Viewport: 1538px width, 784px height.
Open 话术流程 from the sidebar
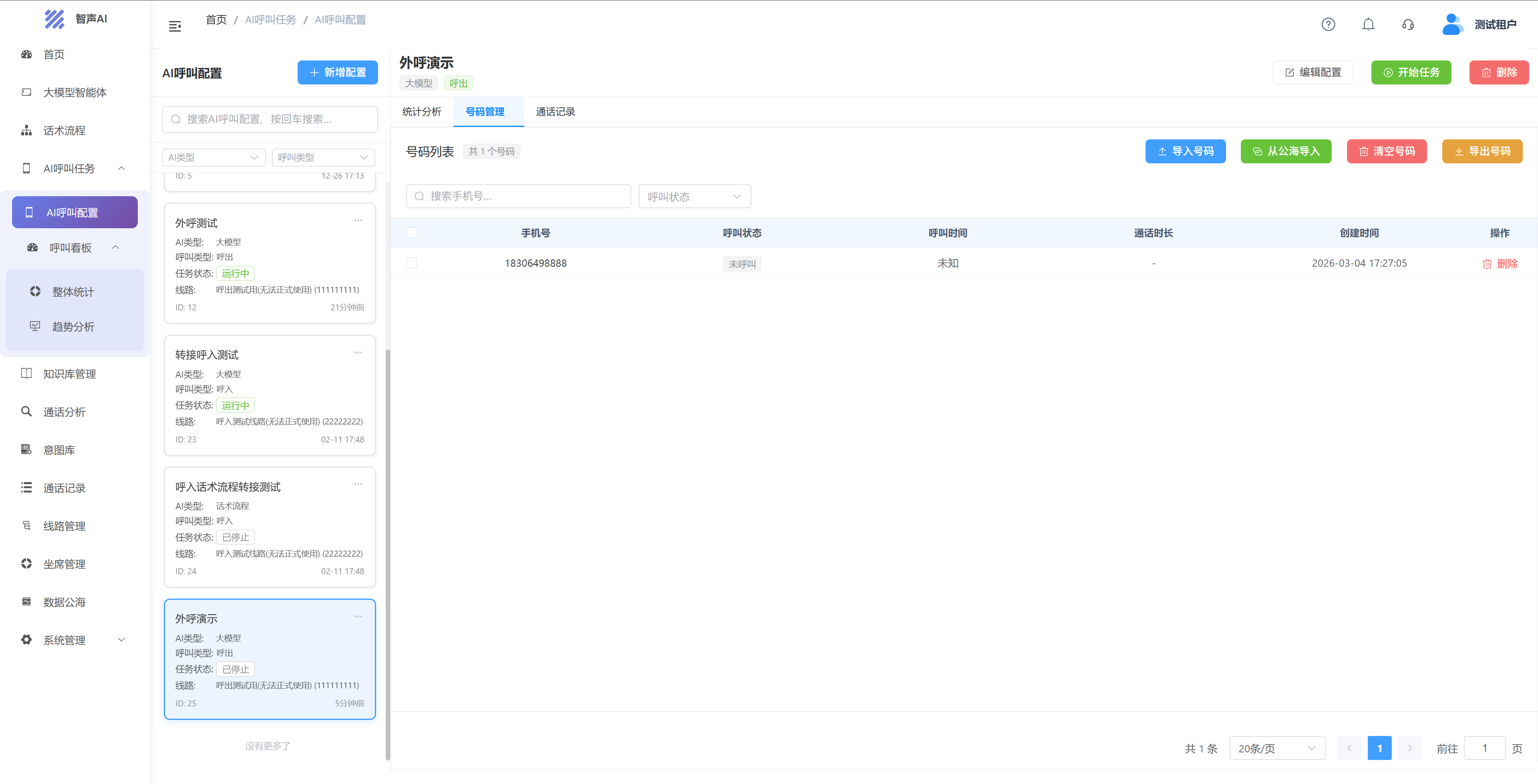[x=64, y=130]
